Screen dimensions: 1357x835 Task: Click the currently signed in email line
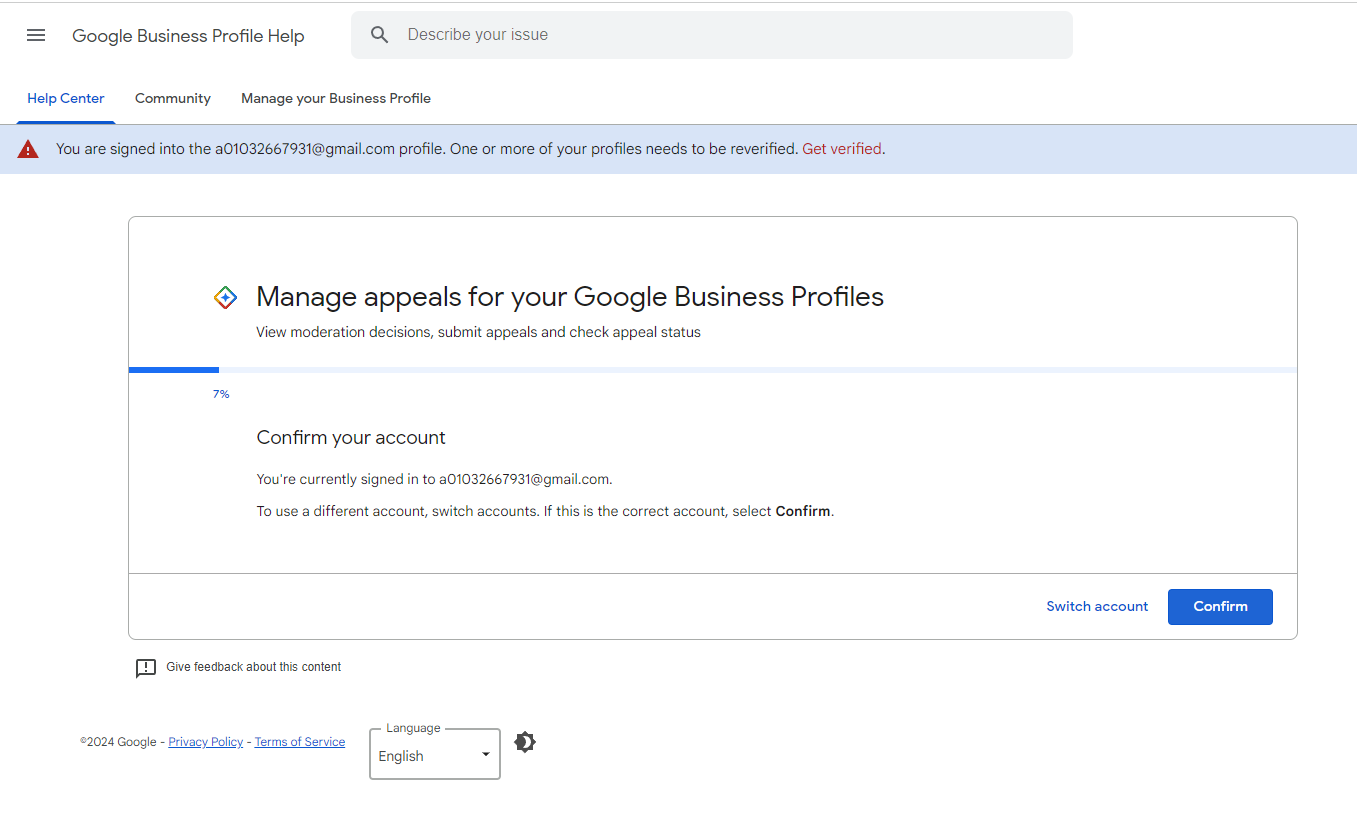(434, 479)
